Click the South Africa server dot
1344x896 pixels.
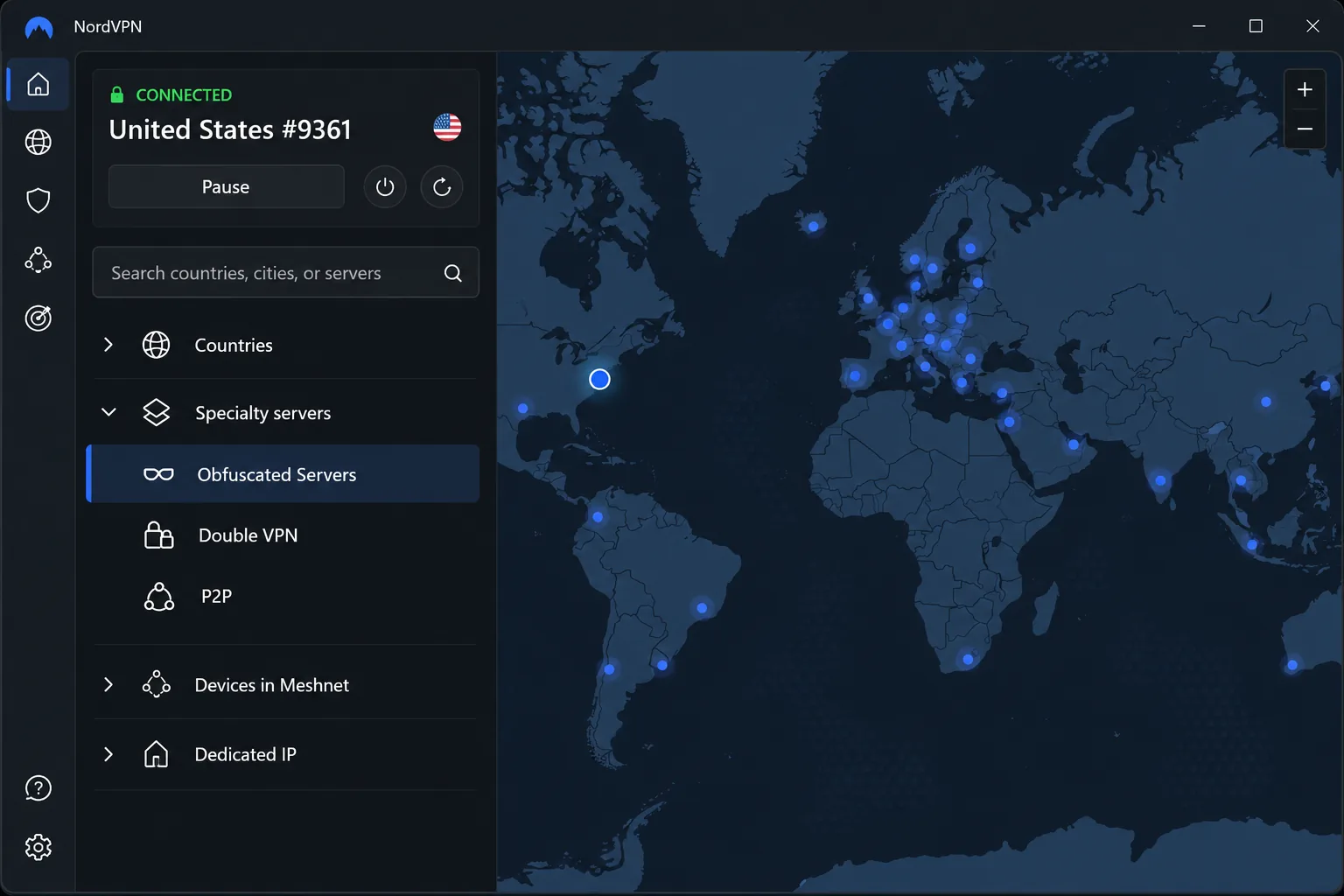[x=968, y=659]
